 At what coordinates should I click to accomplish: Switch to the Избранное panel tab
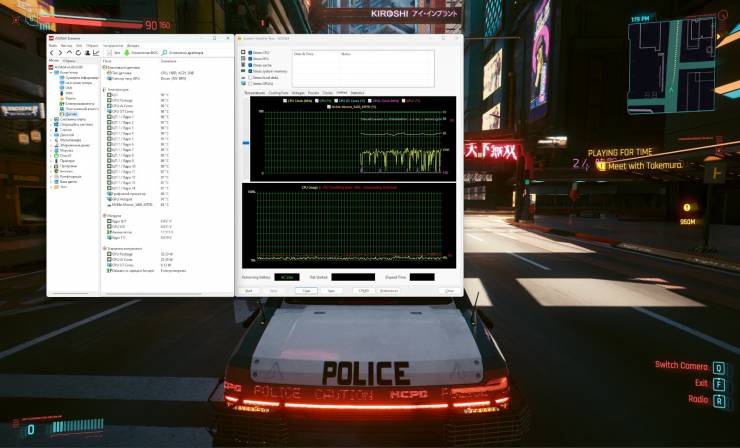click(x=69, y=61)
